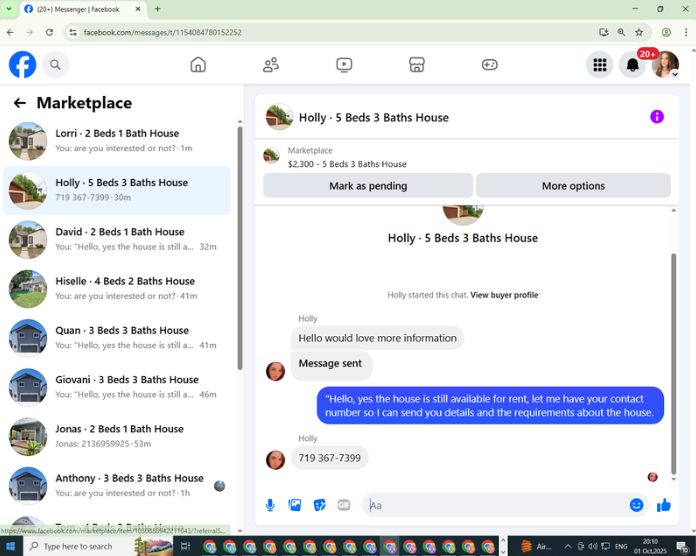Click the conversation list scrollbar
696x556 pixels.
click(240, 248)
